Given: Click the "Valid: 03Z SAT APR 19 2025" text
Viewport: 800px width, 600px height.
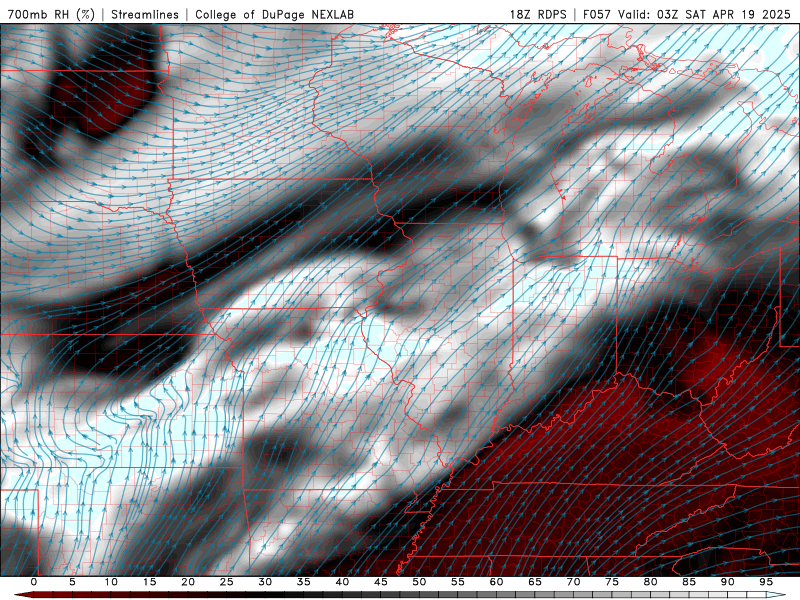Looking at the screenshot, I should 704,14.
